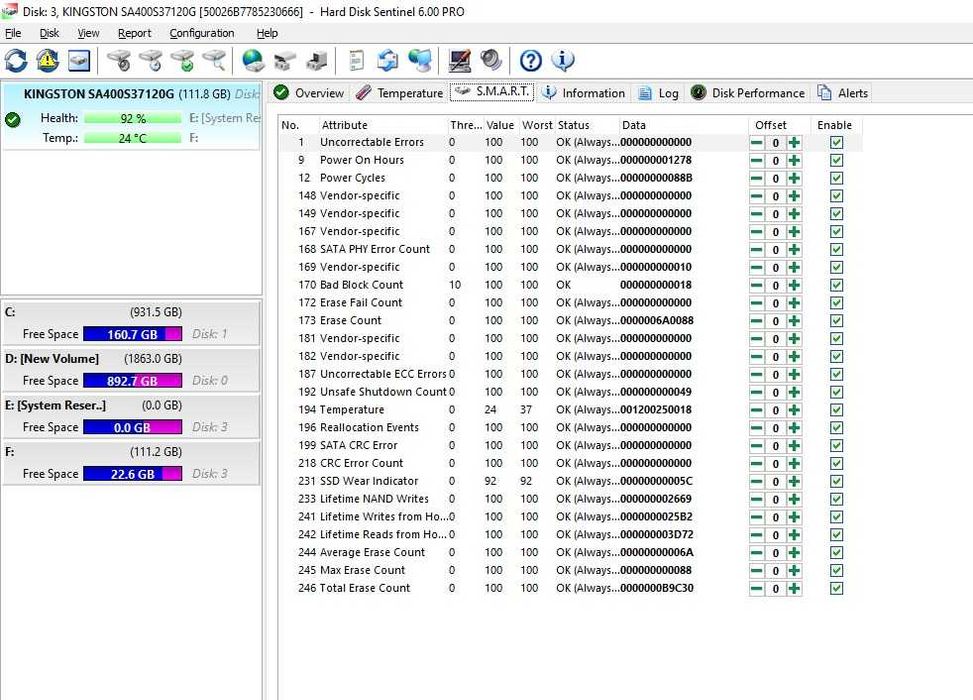Open the Configuration menu
The height and width of the screenshot is (700, 973).
[202, 34]
